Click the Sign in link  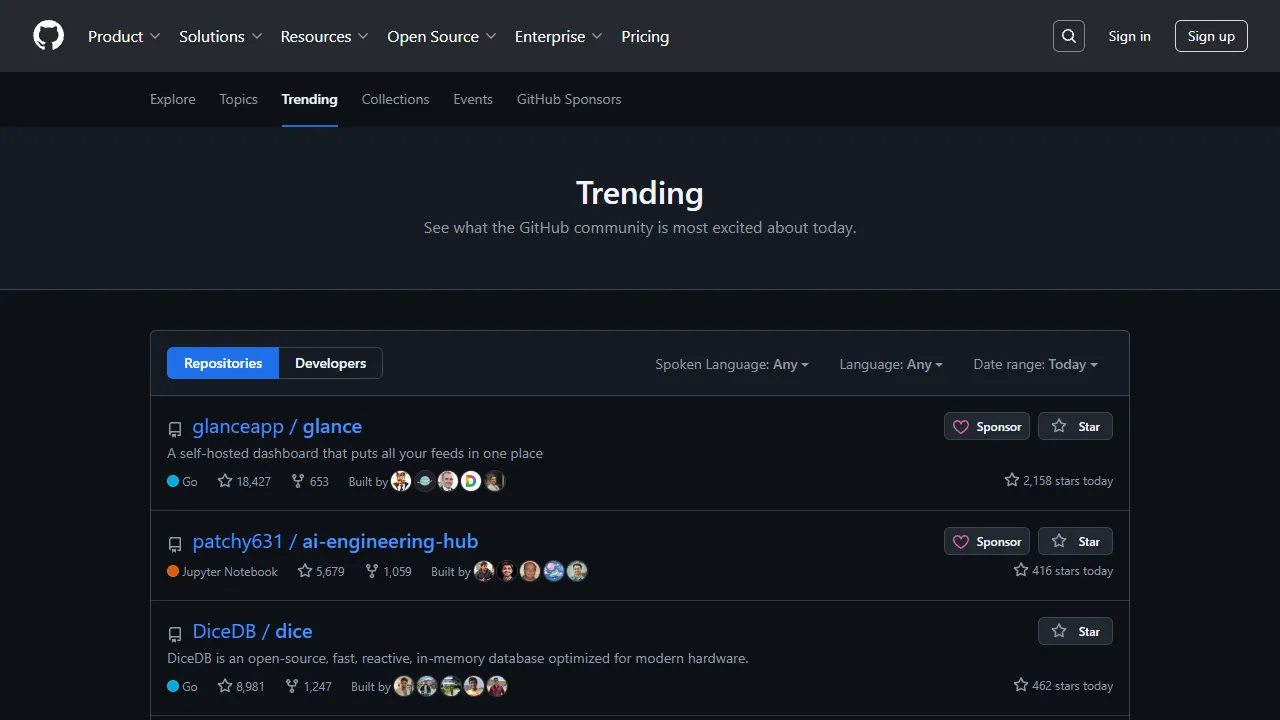1130,36
